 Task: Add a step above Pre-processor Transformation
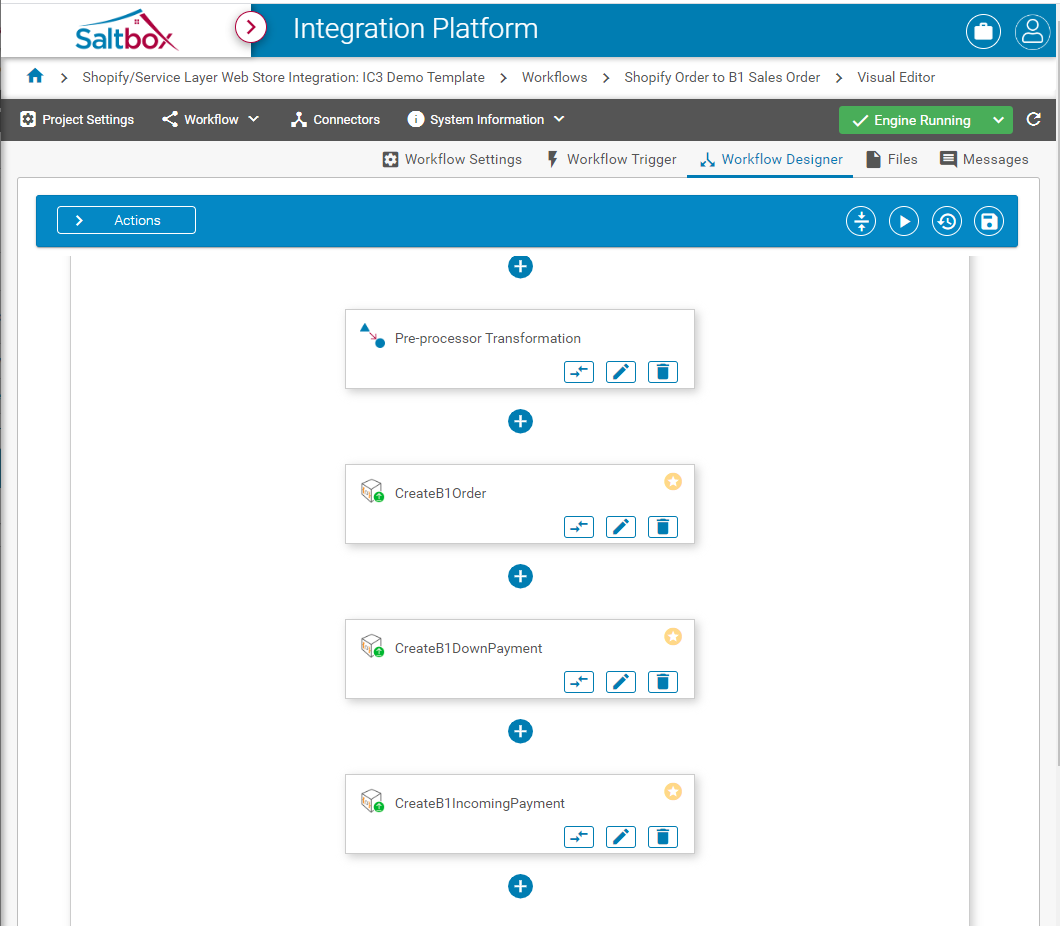520,266
